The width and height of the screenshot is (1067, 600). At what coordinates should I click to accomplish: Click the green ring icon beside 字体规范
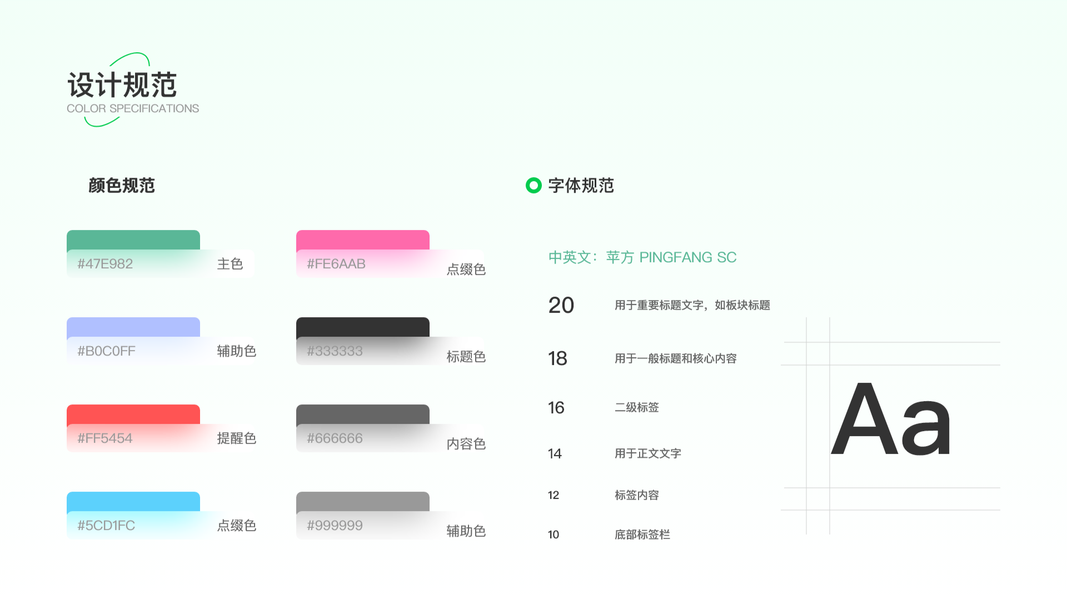(x=533, y=185)
